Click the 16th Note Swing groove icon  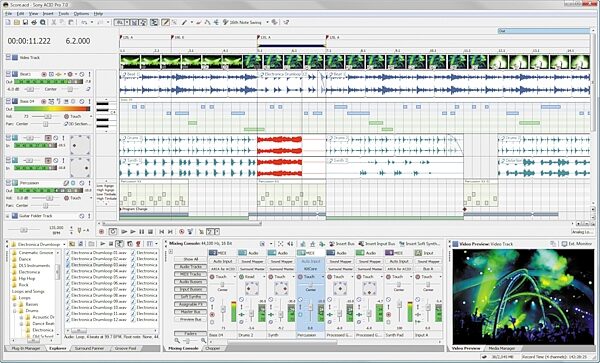click(226, 23)
